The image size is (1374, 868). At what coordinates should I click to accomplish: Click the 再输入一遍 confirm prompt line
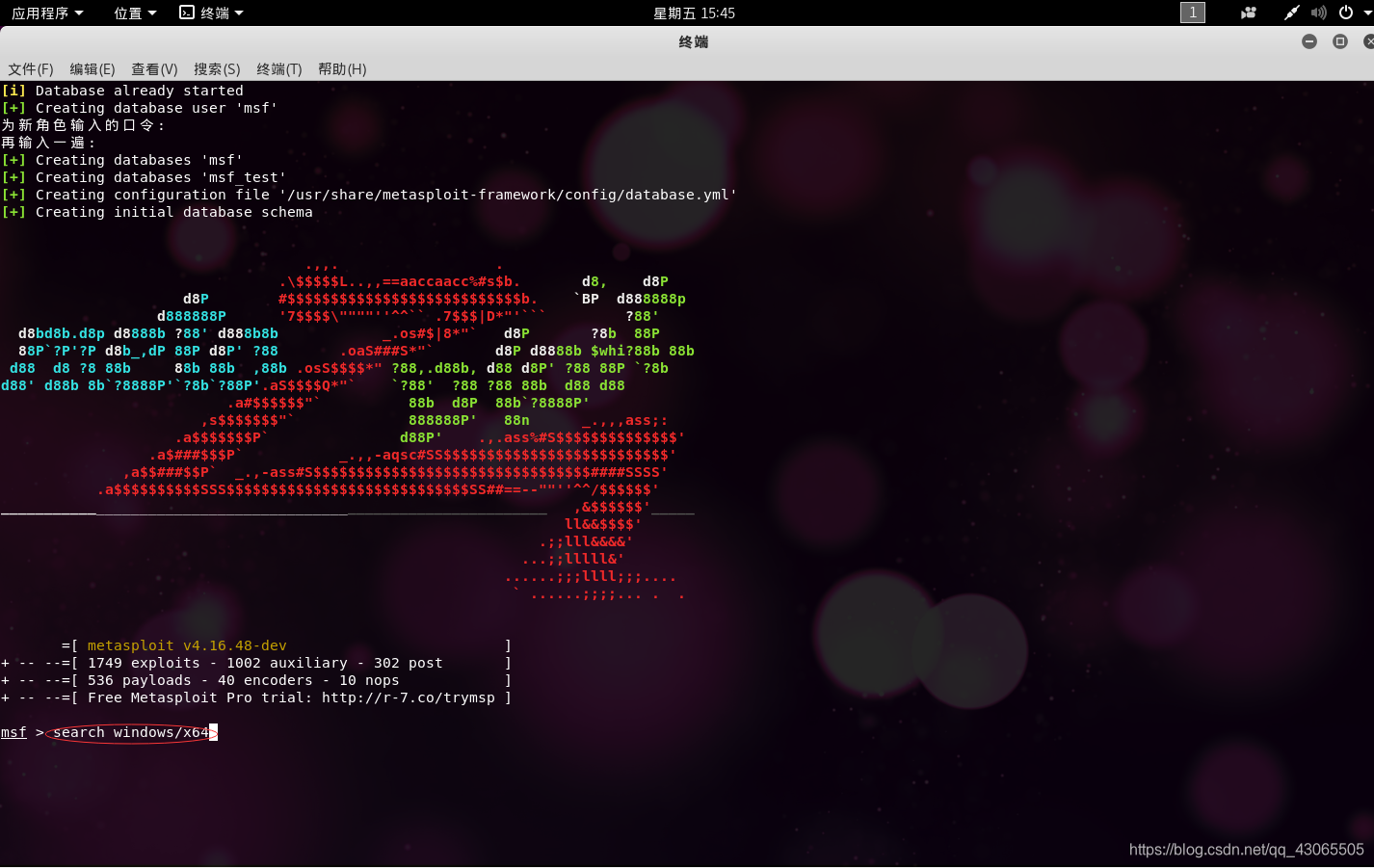tap(49, 144)
